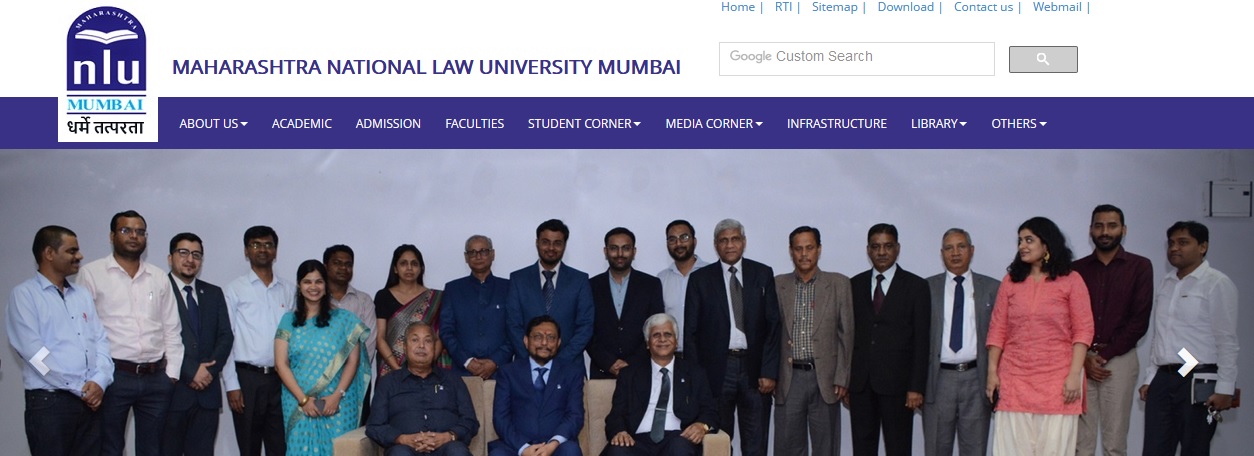The width and height of the screenshot is (1254, 456).
Task: Open the Download link
Action: click(906, 7)
